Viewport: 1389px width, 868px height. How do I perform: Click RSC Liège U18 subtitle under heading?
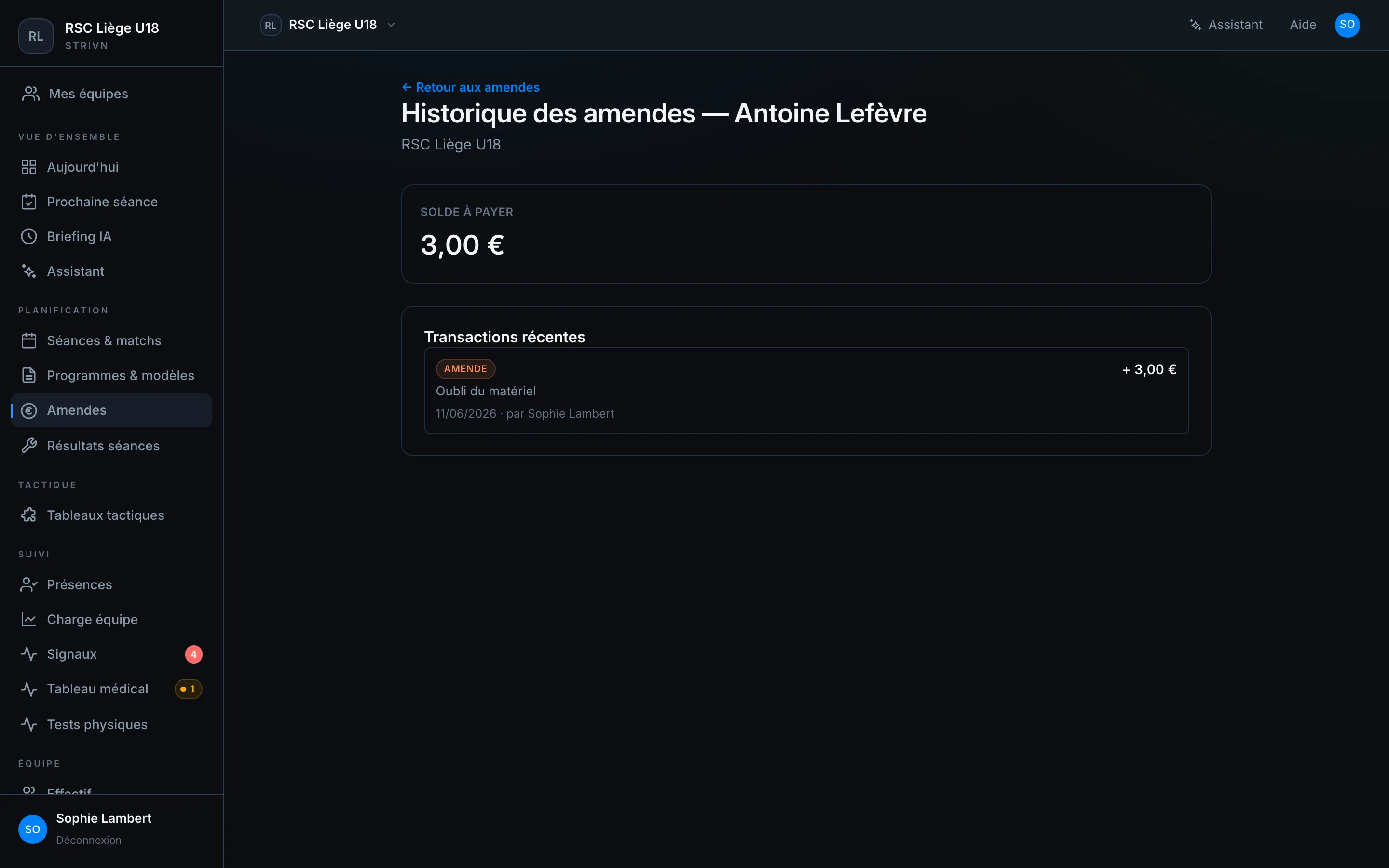pos(451,145)
